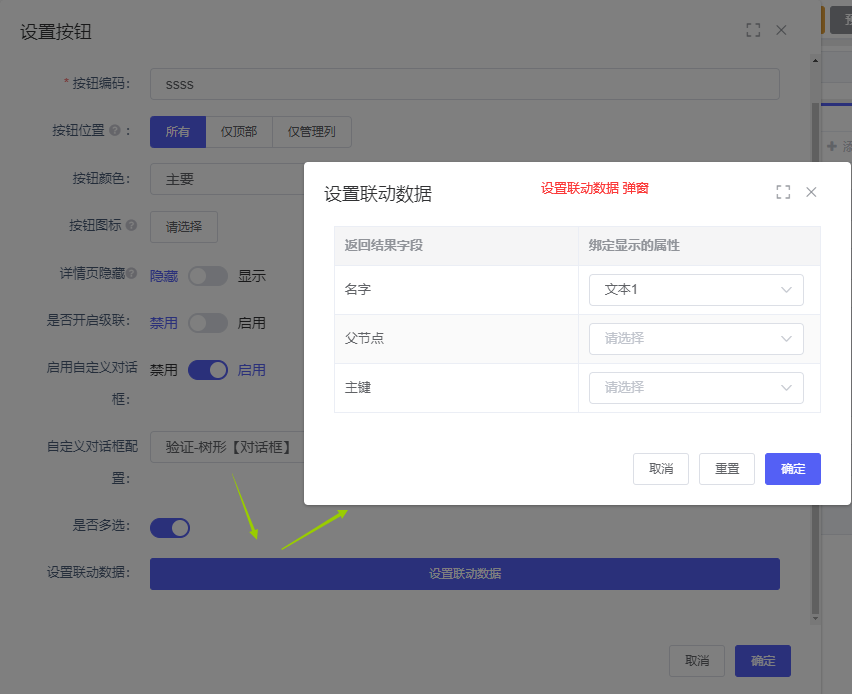Select the 仅顶部 position option
852x694 pixels.
point(239,132)
